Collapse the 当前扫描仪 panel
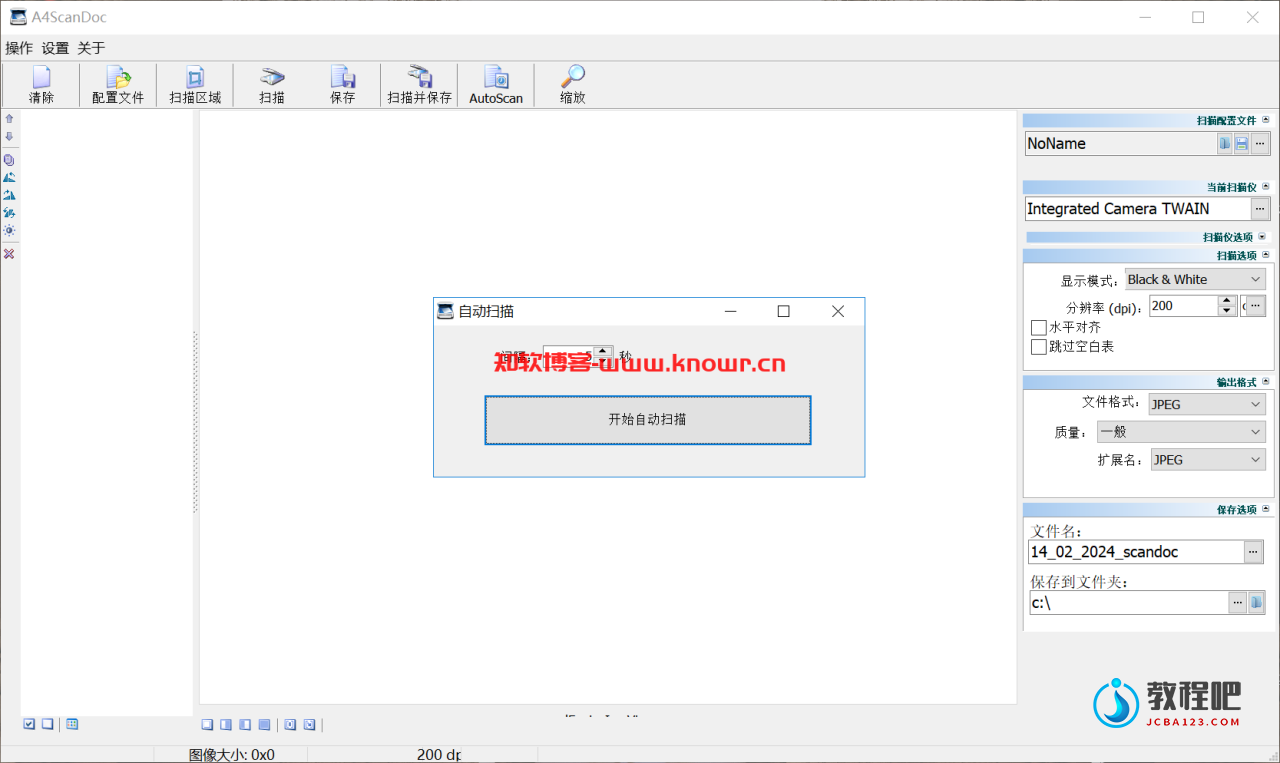 click(x=1266, y=187)
